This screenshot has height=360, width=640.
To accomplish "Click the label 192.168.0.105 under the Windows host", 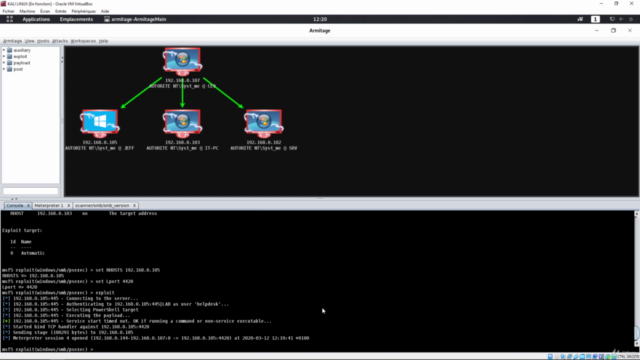I will [100, 142].
